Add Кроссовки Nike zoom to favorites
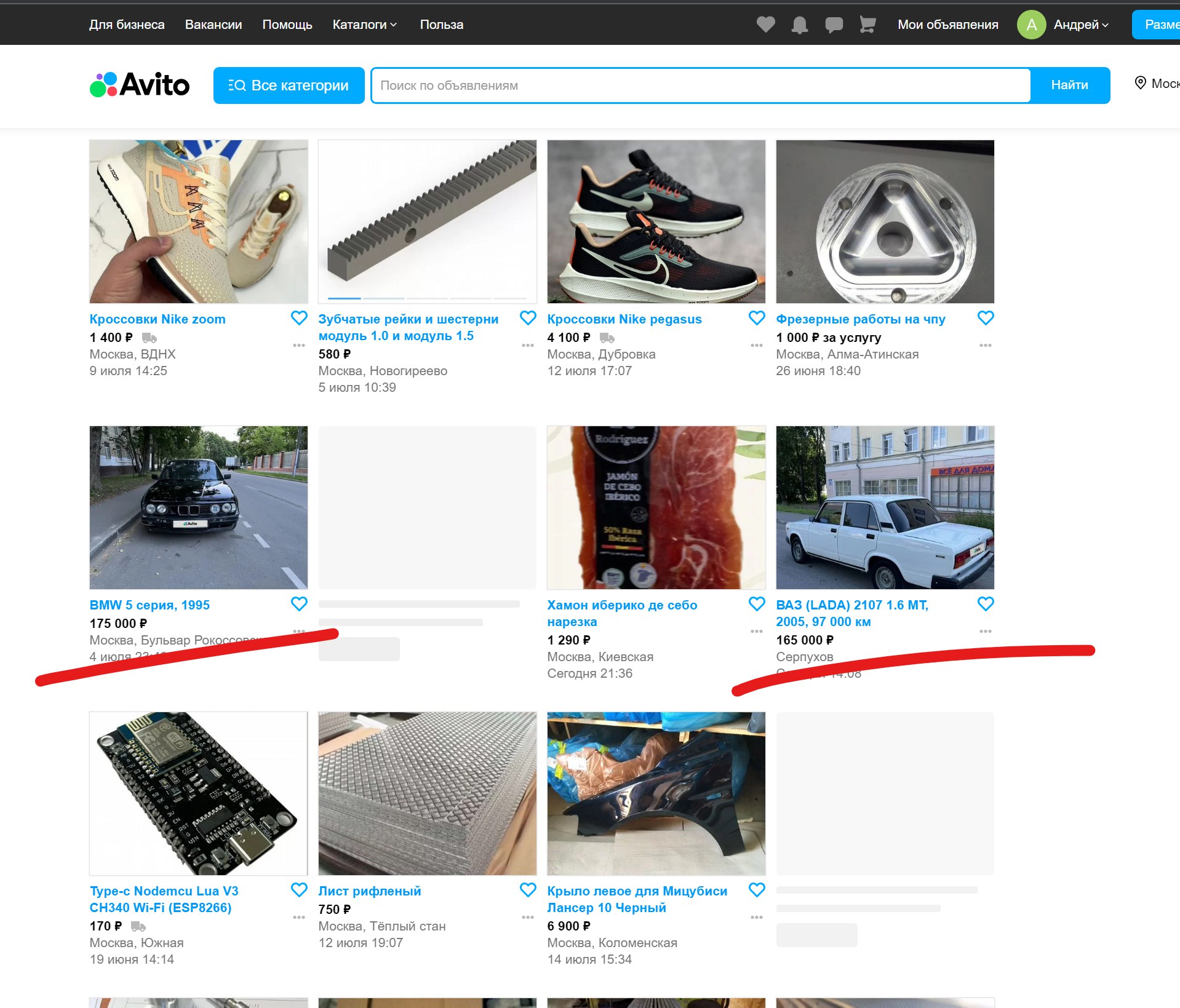The image size is (1180, 1008). pos(299,318)
